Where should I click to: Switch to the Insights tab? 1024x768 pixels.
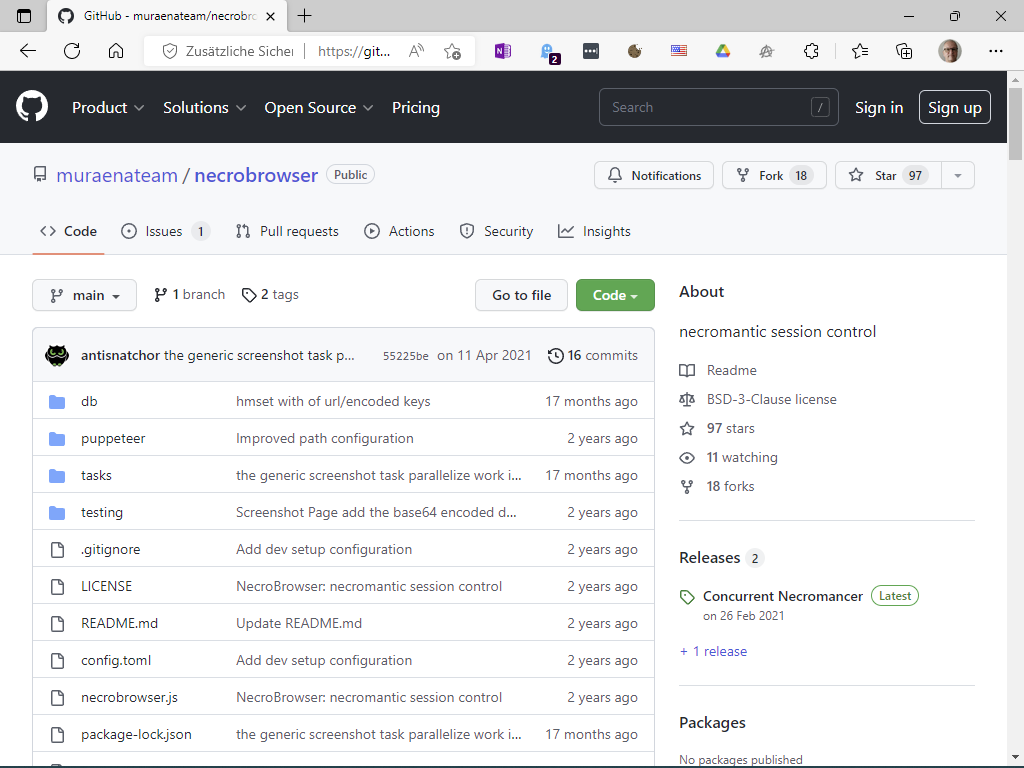pyautogui.click(x=594, y=231)
